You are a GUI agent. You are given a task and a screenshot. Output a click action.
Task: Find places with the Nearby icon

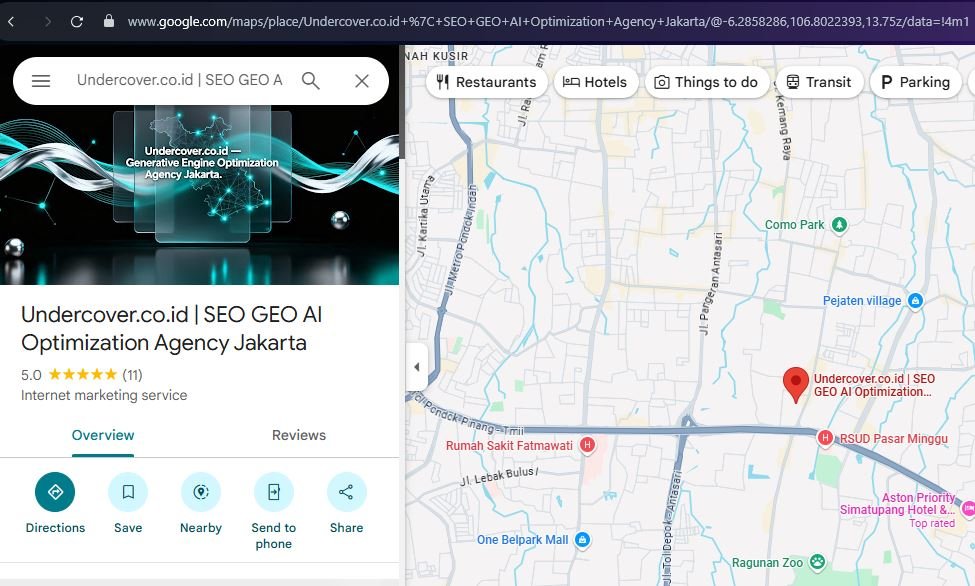click(x=201, y=492)
